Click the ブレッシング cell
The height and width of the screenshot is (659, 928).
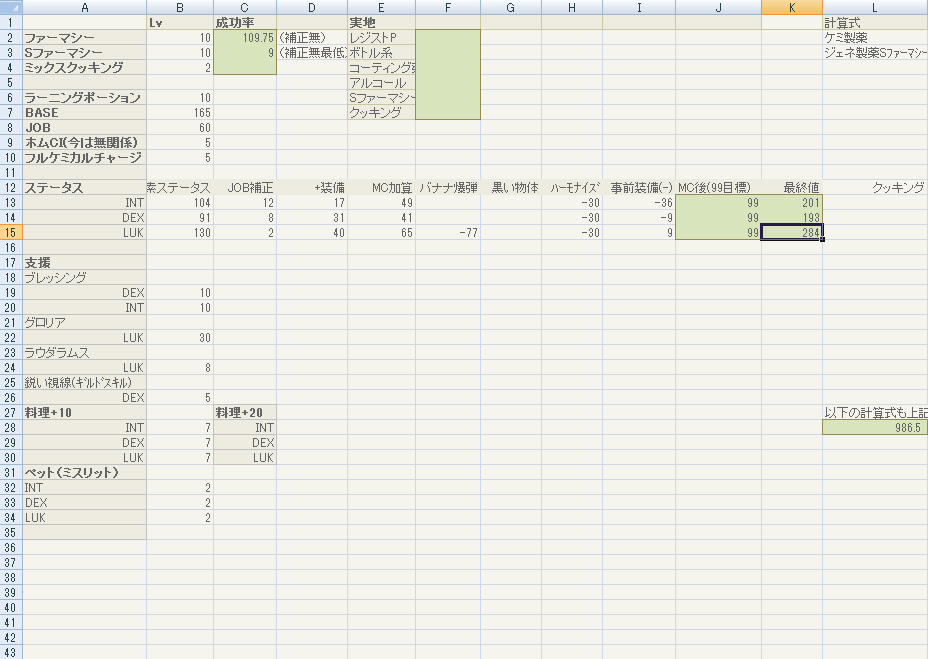85,278
